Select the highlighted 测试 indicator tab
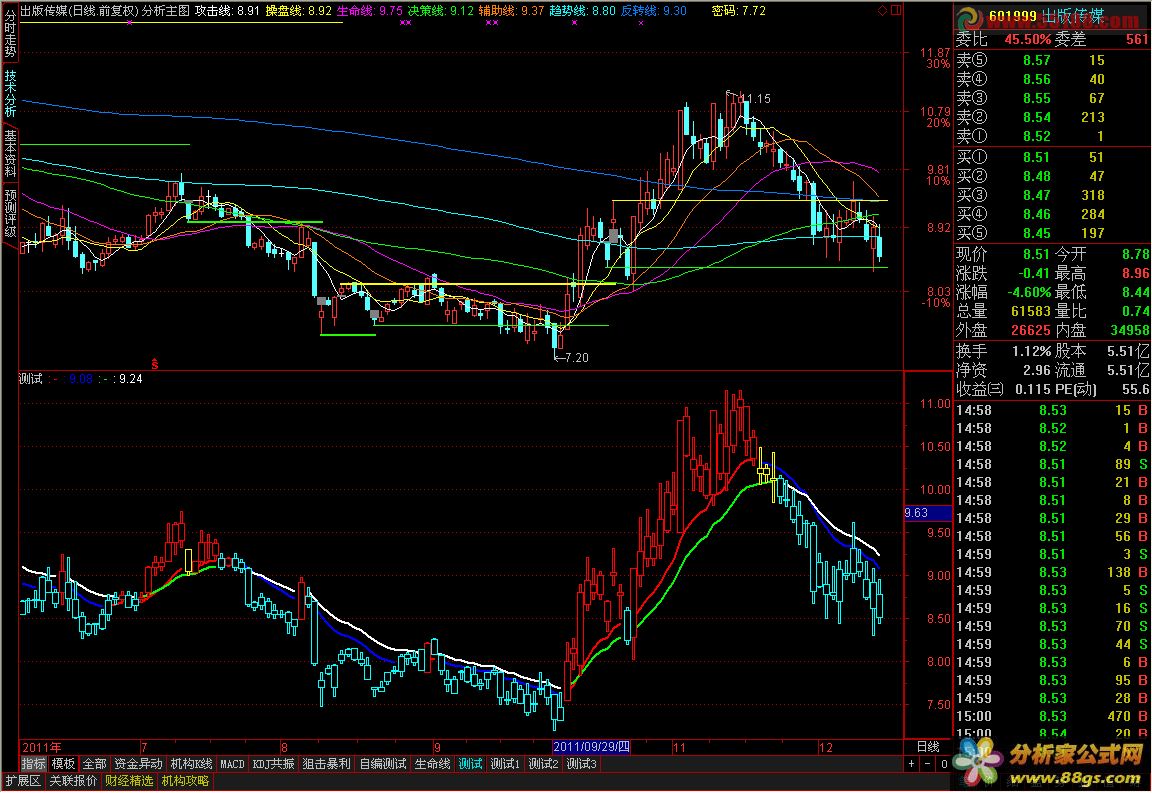Viewport: 1152px width, 793px height. tap(470, 764)
